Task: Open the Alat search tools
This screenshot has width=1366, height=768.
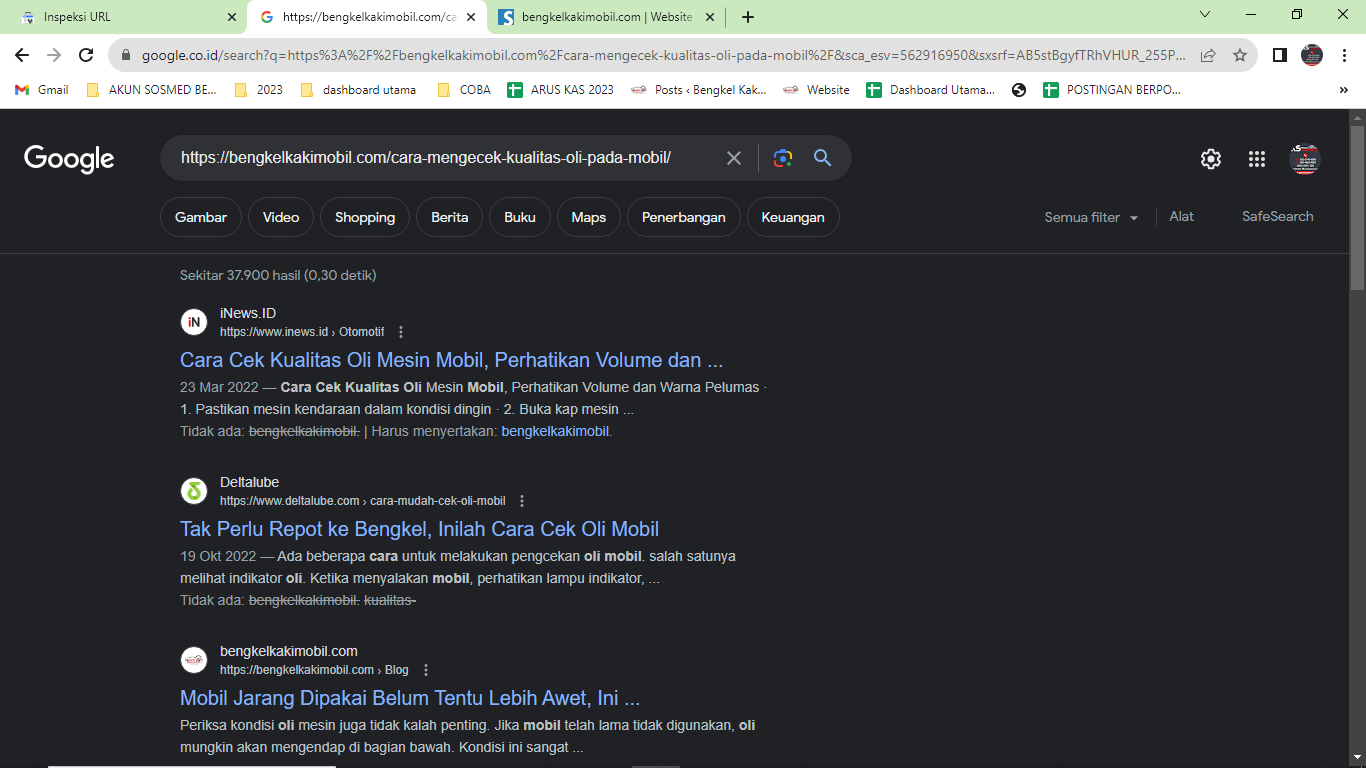Action: click(1182, 216)
